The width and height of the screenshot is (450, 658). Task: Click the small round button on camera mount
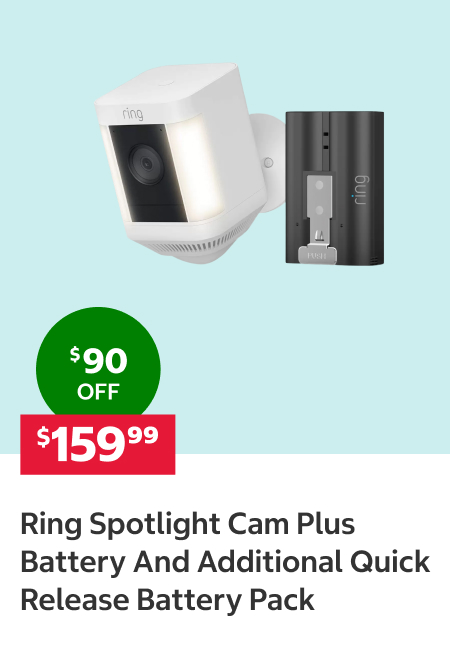click(269, 162)
